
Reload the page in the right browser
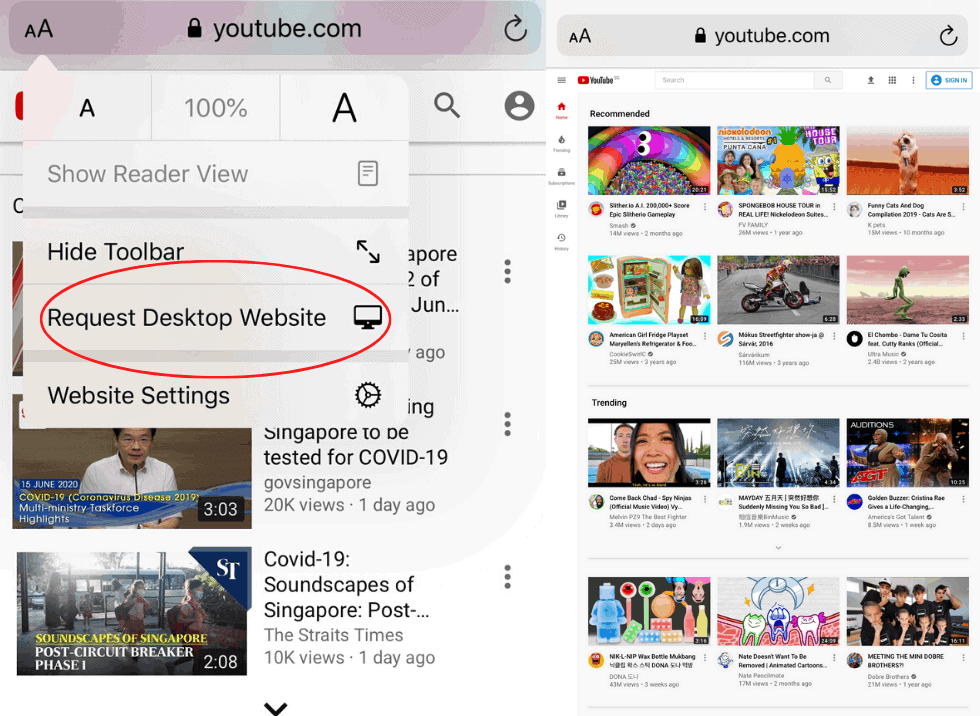(x=948, y=36)
